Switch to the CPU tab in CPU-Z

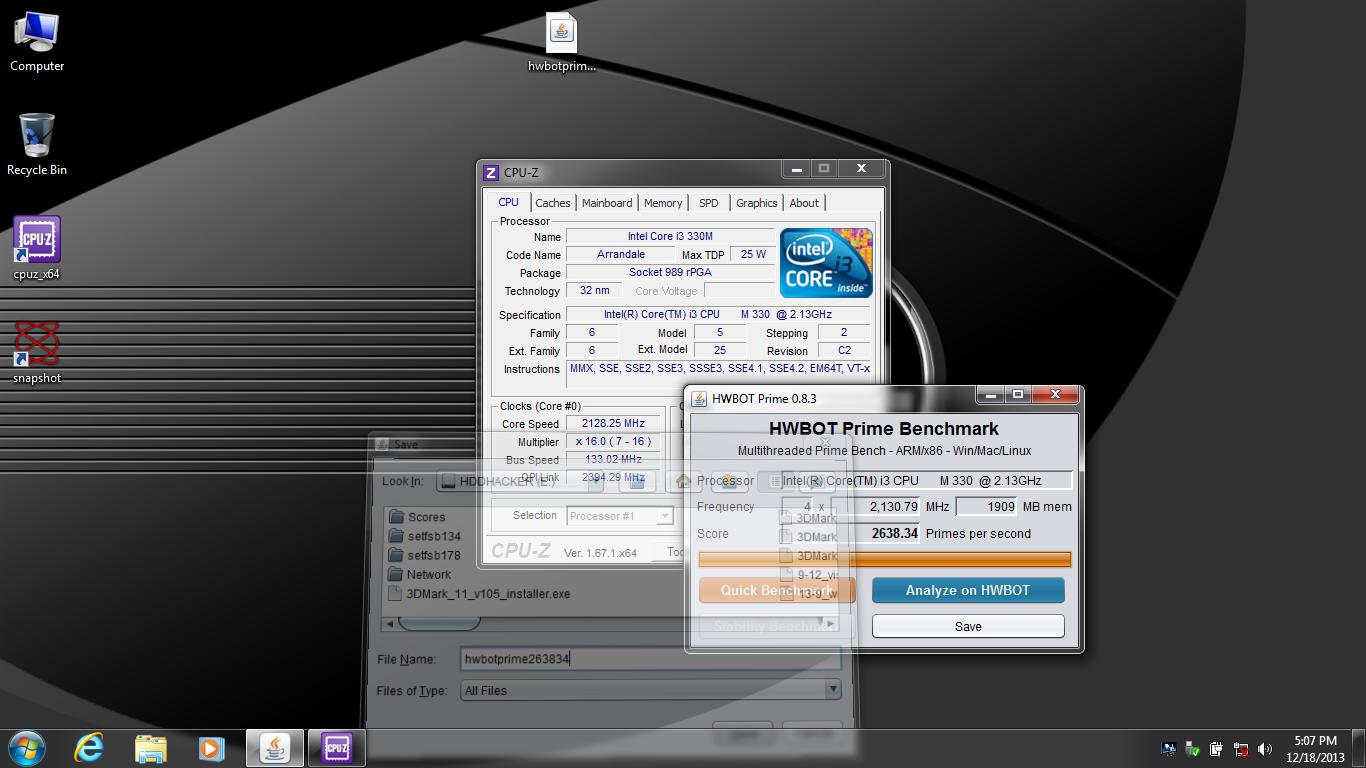coord(509,202)
